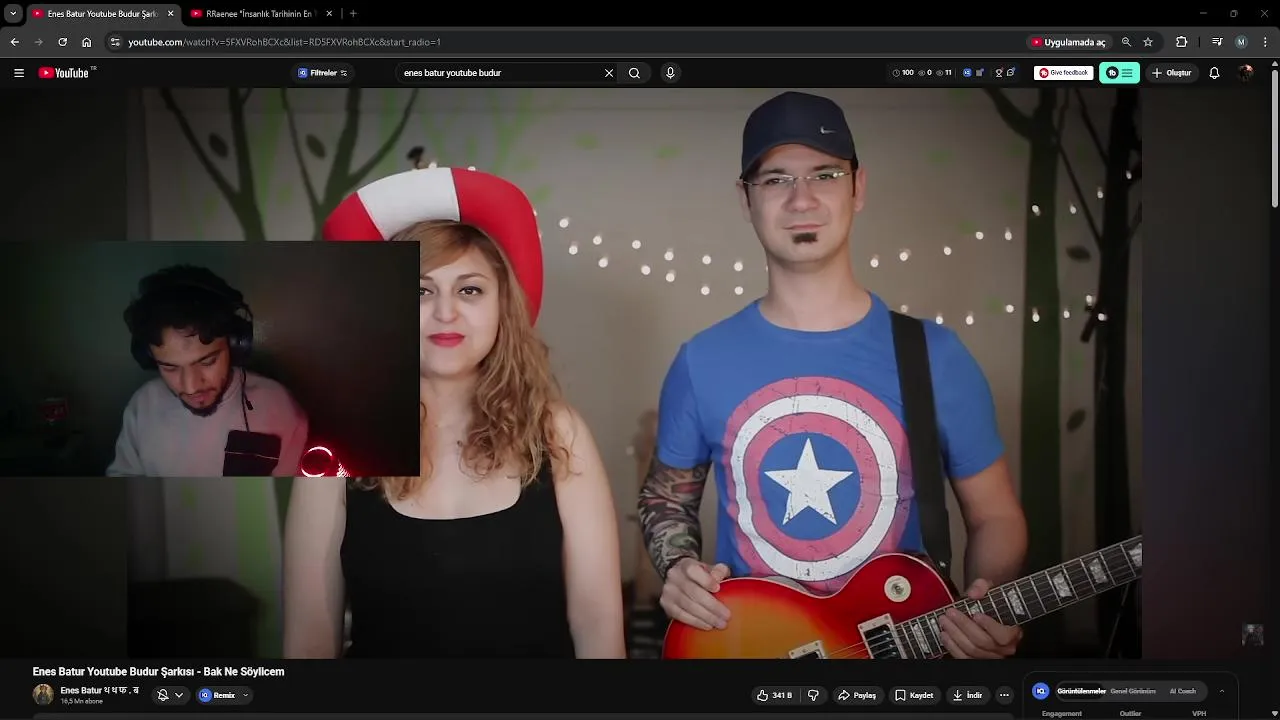Go to YouTube home via logo
This screenshot has height=720, width=1280.
(x=66, y=73)
